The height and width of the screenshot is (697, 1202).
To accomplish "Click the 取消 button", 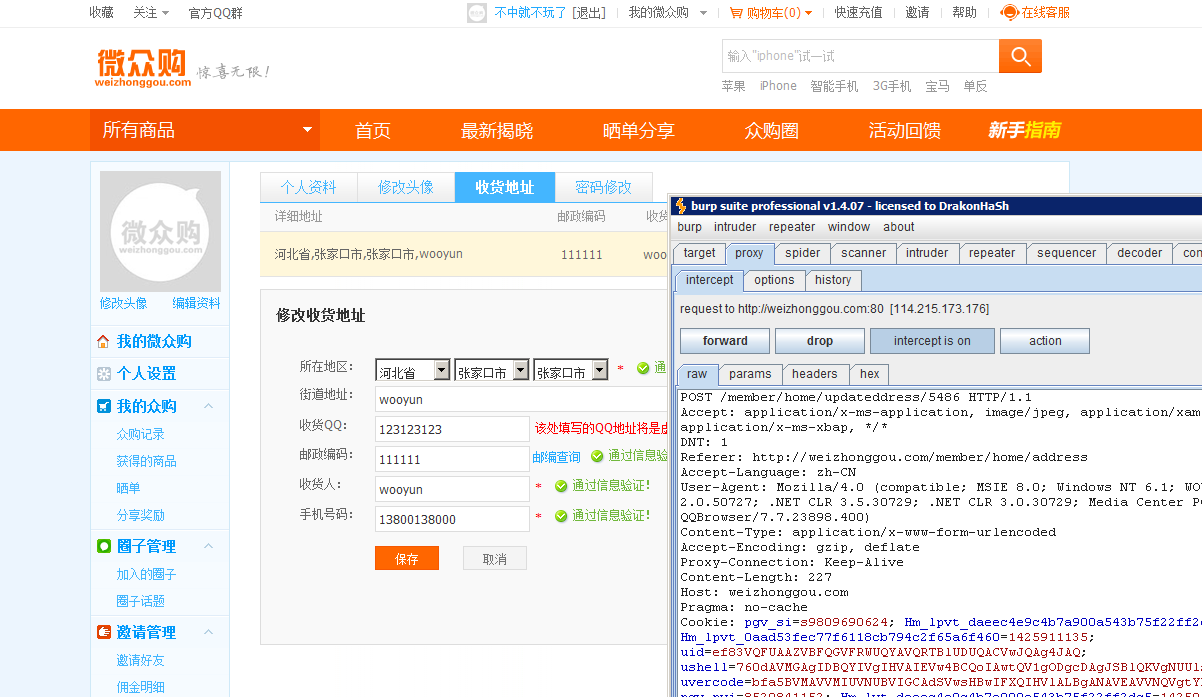I will point(495,558).
